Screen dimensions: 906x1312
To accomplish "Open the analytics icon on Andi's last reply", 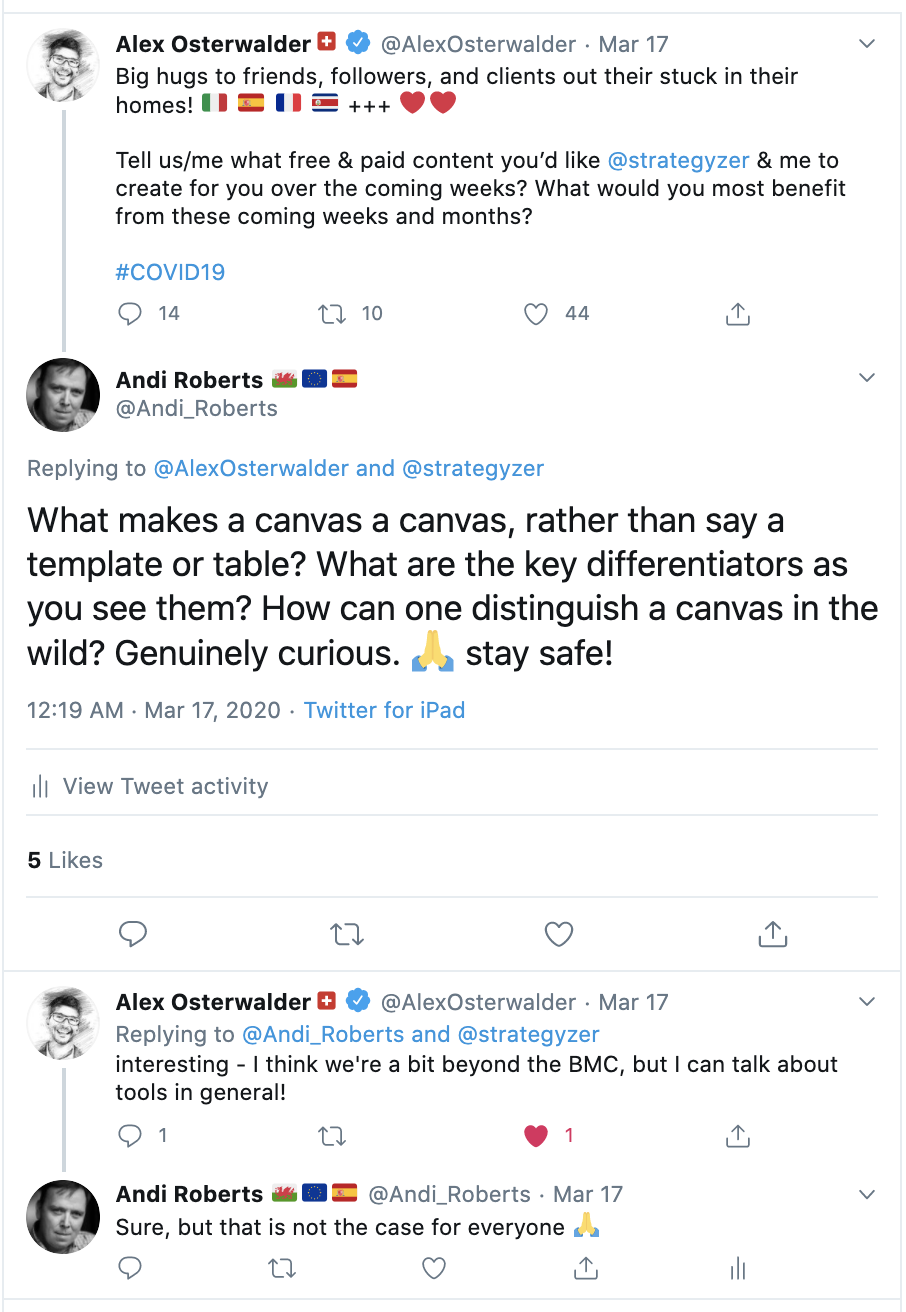I will (x=737, y=1267).
